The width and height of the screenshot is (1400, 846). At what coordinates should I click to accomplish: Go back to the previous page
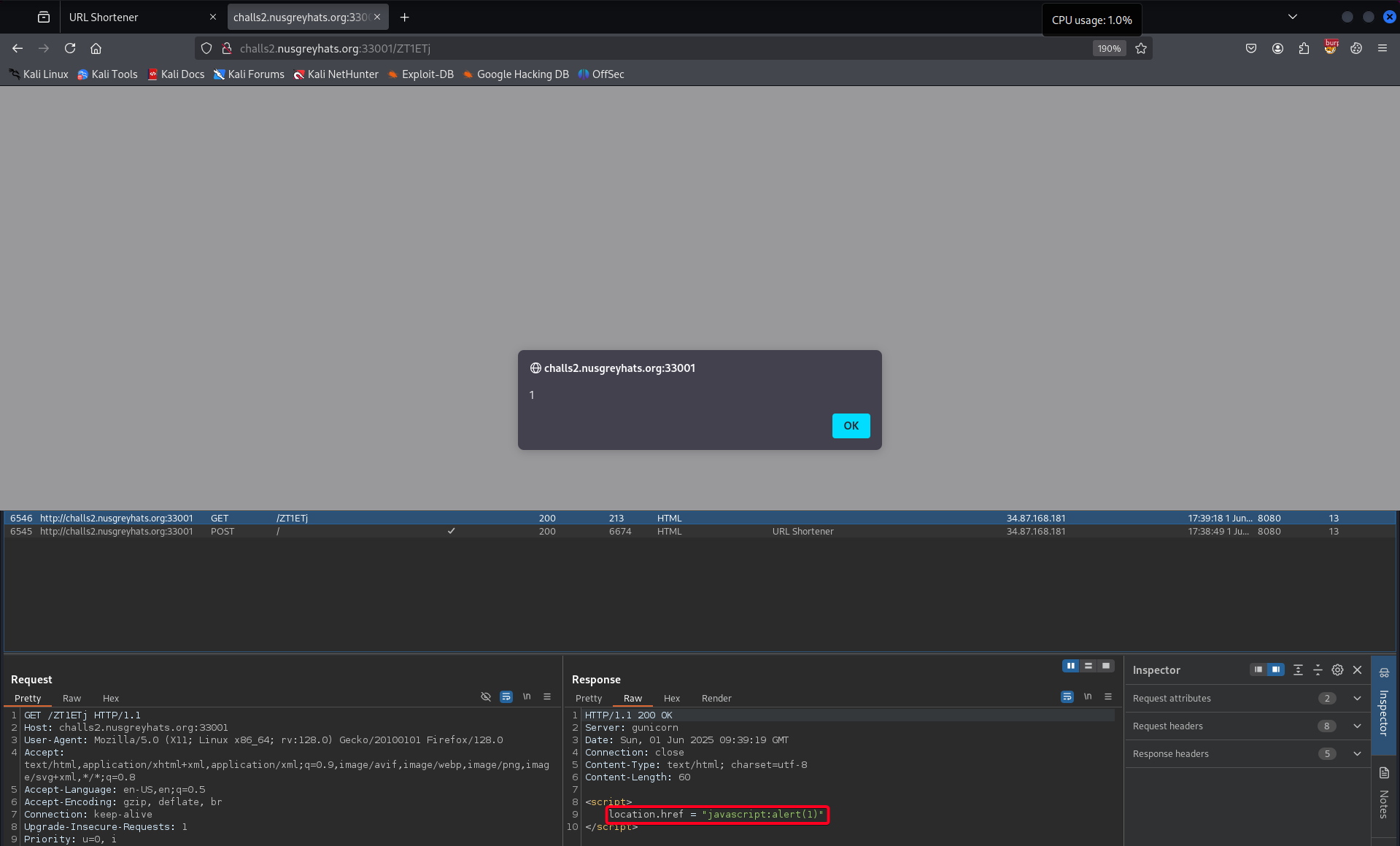[x=18, y=48]
